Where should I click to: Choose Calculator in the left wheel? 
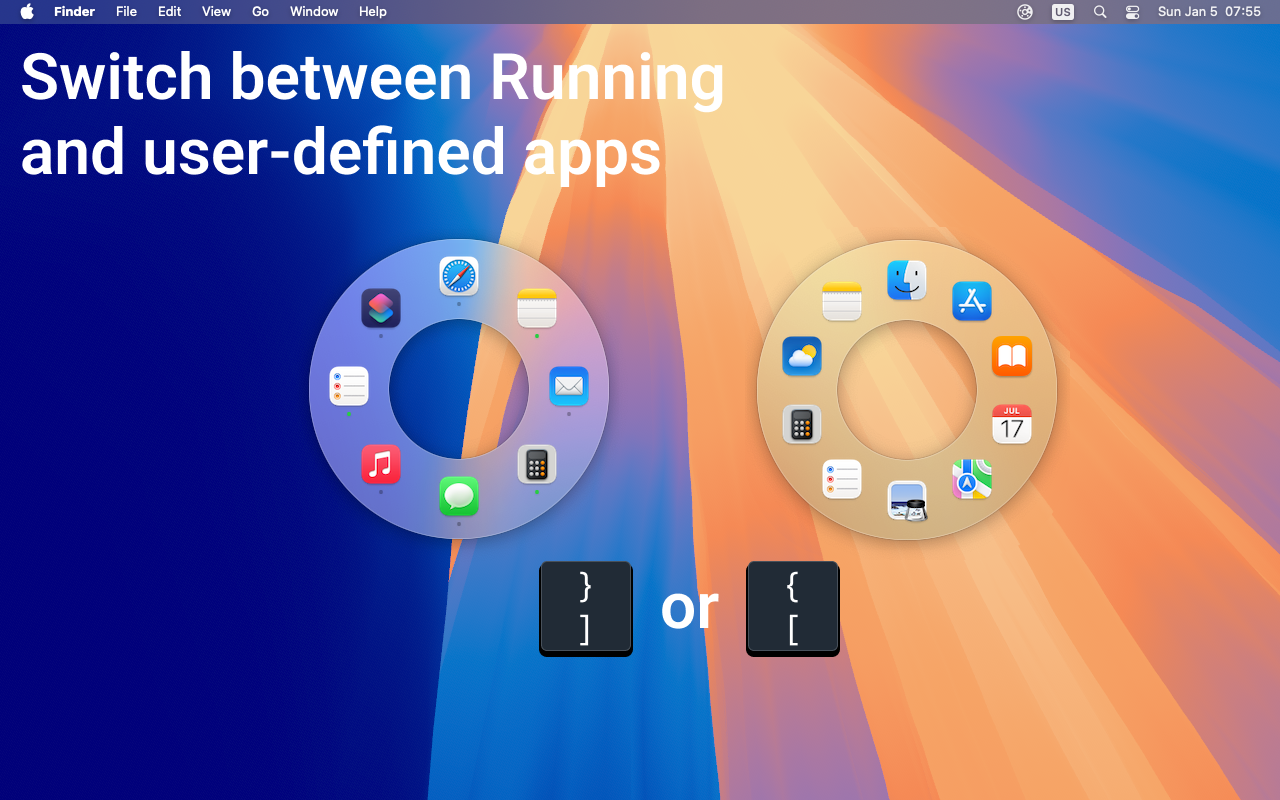537,464
